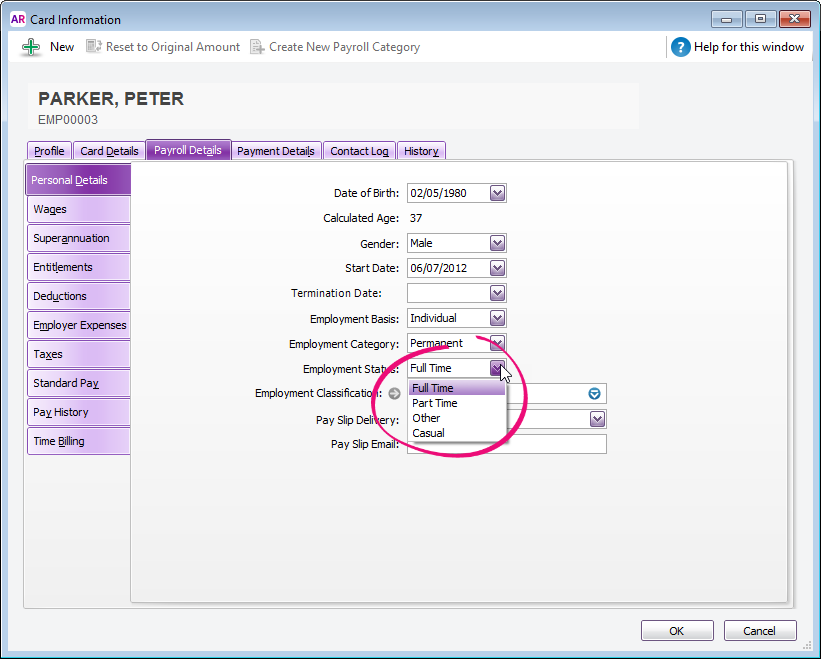Open the Contact Log tab
821x659 pixels.
[359, 151]
